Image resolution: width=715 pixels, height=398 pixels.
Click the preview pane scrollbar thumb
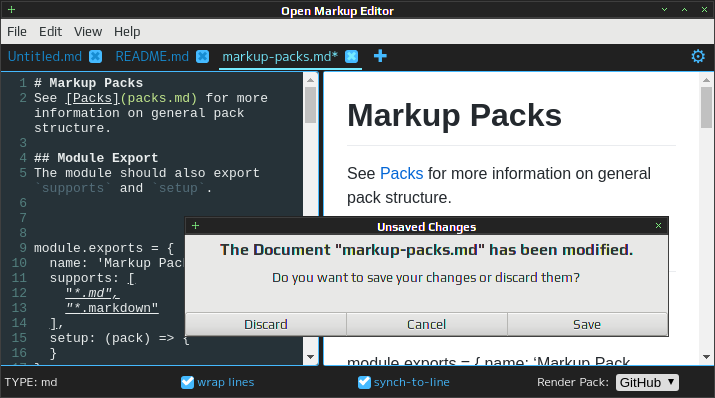click(x=706, y=108)
